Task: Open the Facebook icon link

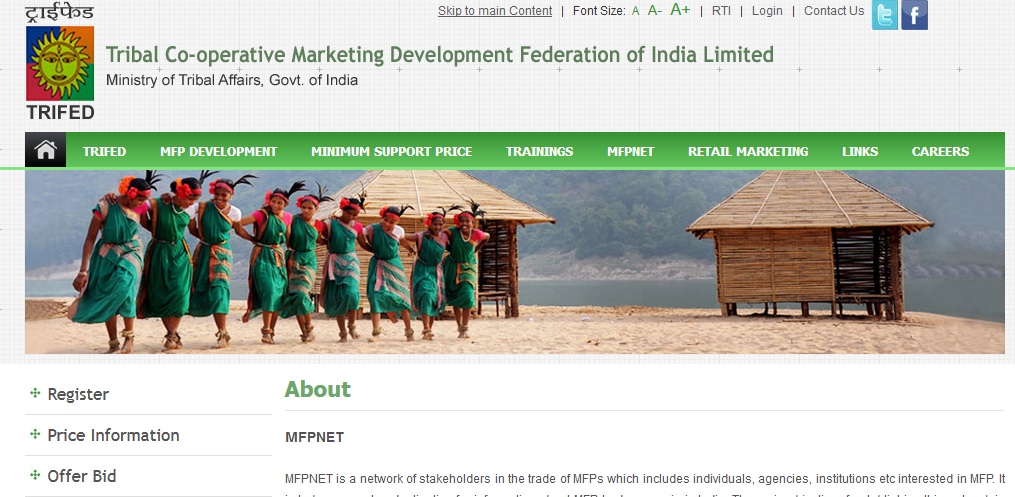Action: tap(914, 15)
